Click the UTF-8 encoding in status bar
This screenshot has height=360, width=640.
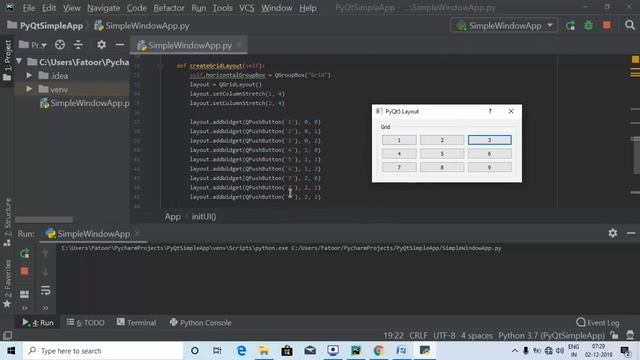pyautogui.click(x=444, y=336)
